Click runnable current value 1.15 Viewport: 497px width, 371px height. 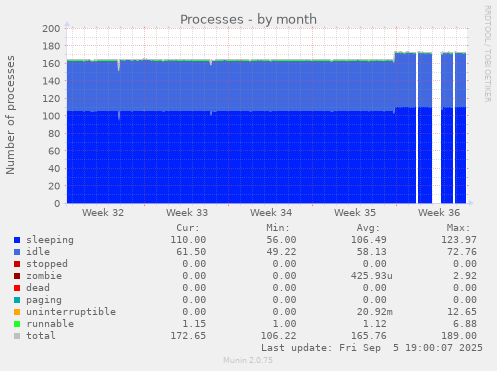click(194, 324)
